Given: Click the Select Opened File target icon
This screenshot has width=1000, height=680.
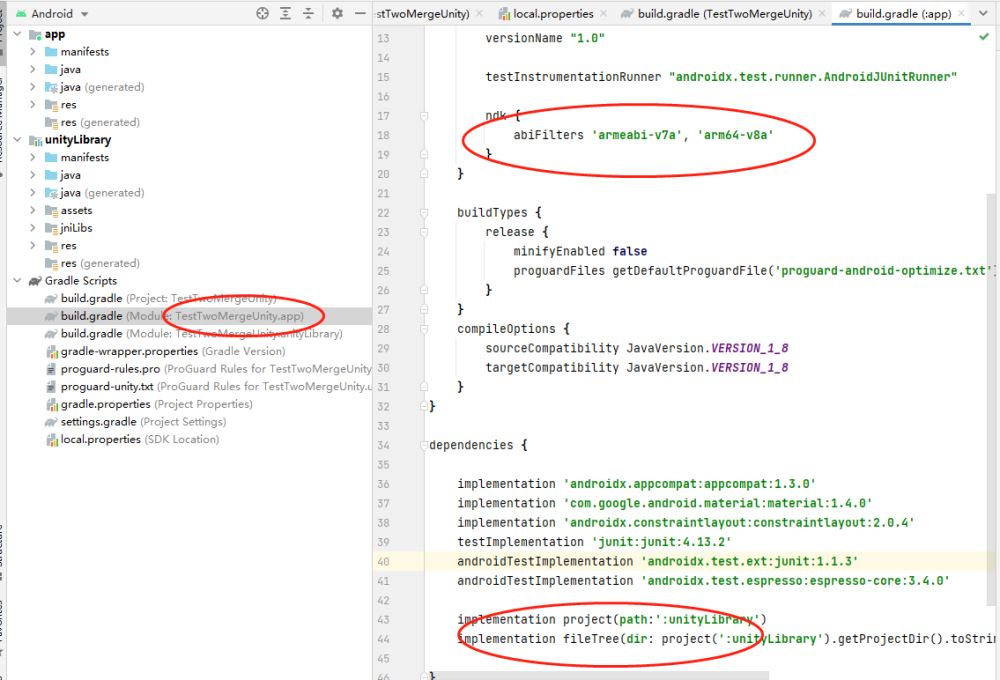Looking at the screenshot, I should [262, 13].
